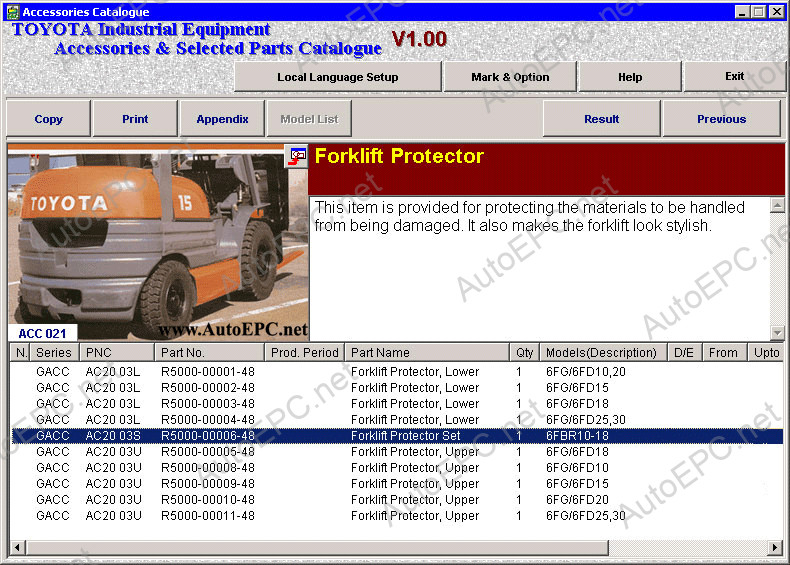The height and width of the screenshot is (565, 790).
Task: Select part row R5000-00001-48
Action: (x=208, y=372)
